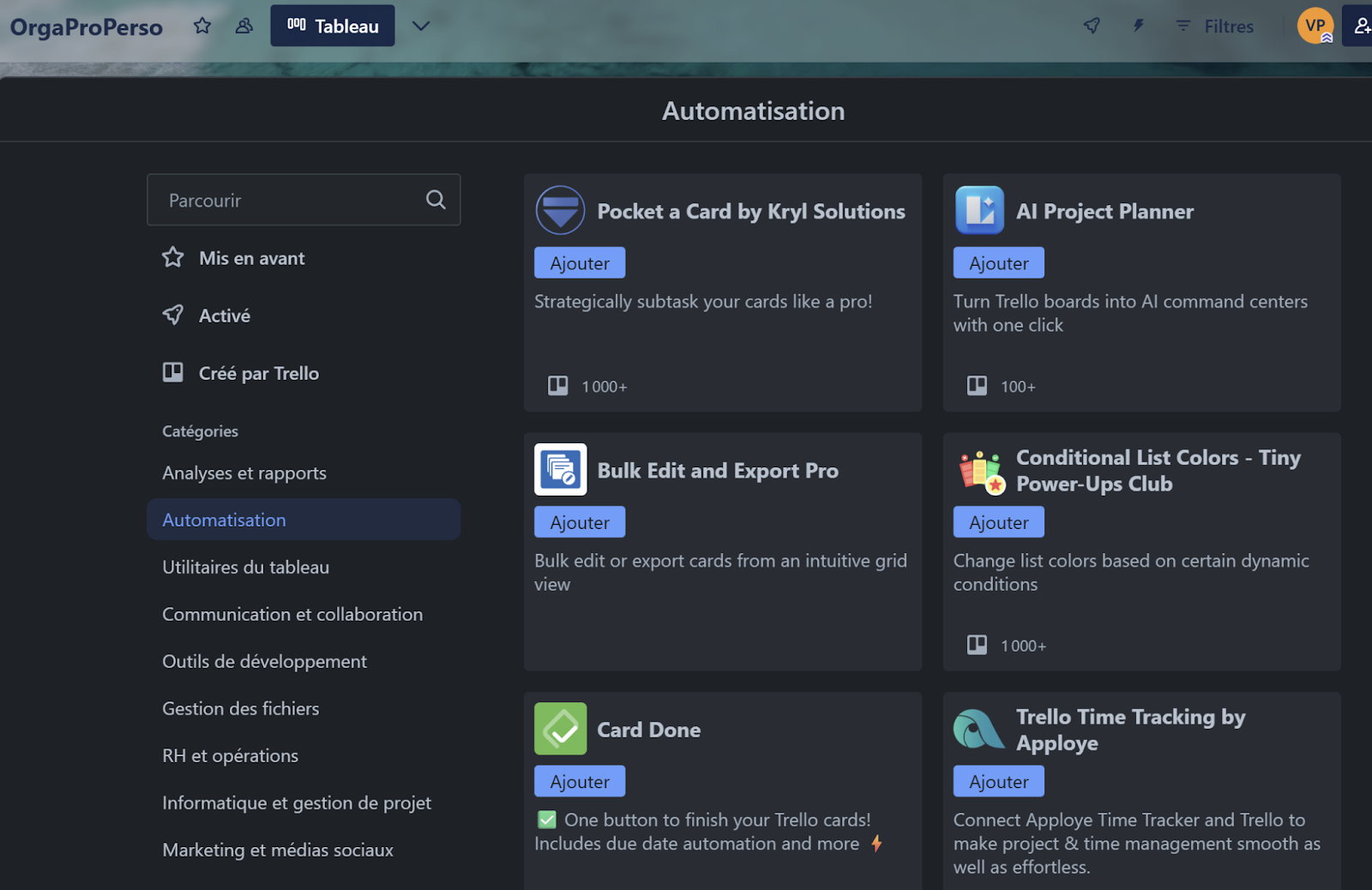Screen dimensions: 1372x890
Task: Expand the views dropdown chevron
Action: (420, 26)
